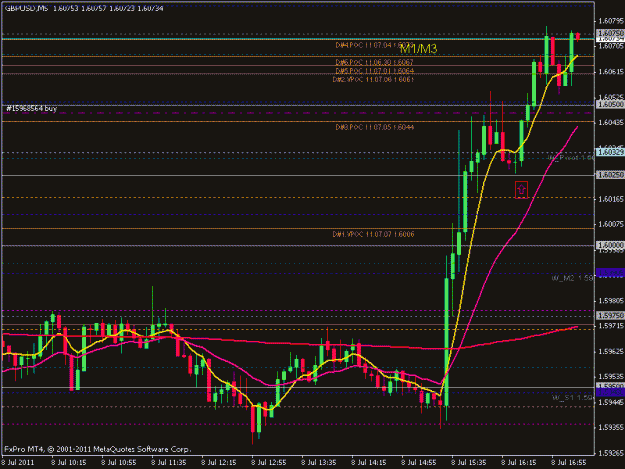The width and height of the screenshot is (625, 469).
Task: Click the 8 Jul 16:55 time label
Action: [x=569, y=463]
